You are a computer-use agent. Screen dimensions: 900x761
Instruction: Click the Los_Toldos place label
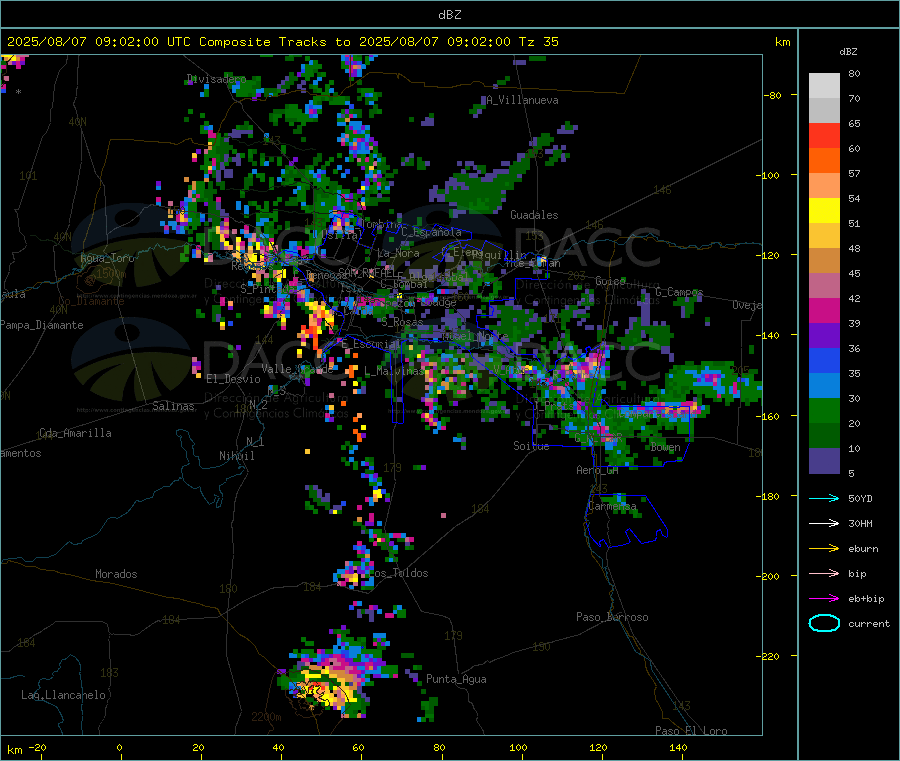point(399,573)
